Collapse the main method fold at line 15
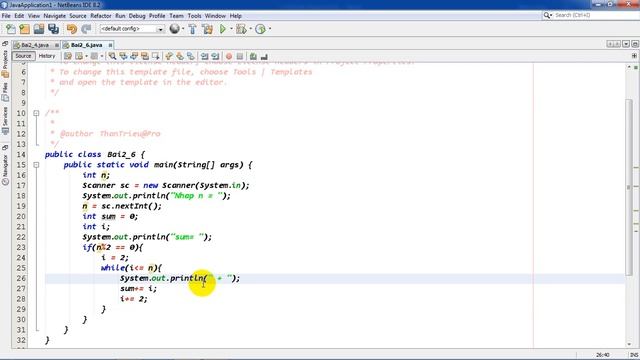This screenshot has width=640, height=360. click(36, 165)
